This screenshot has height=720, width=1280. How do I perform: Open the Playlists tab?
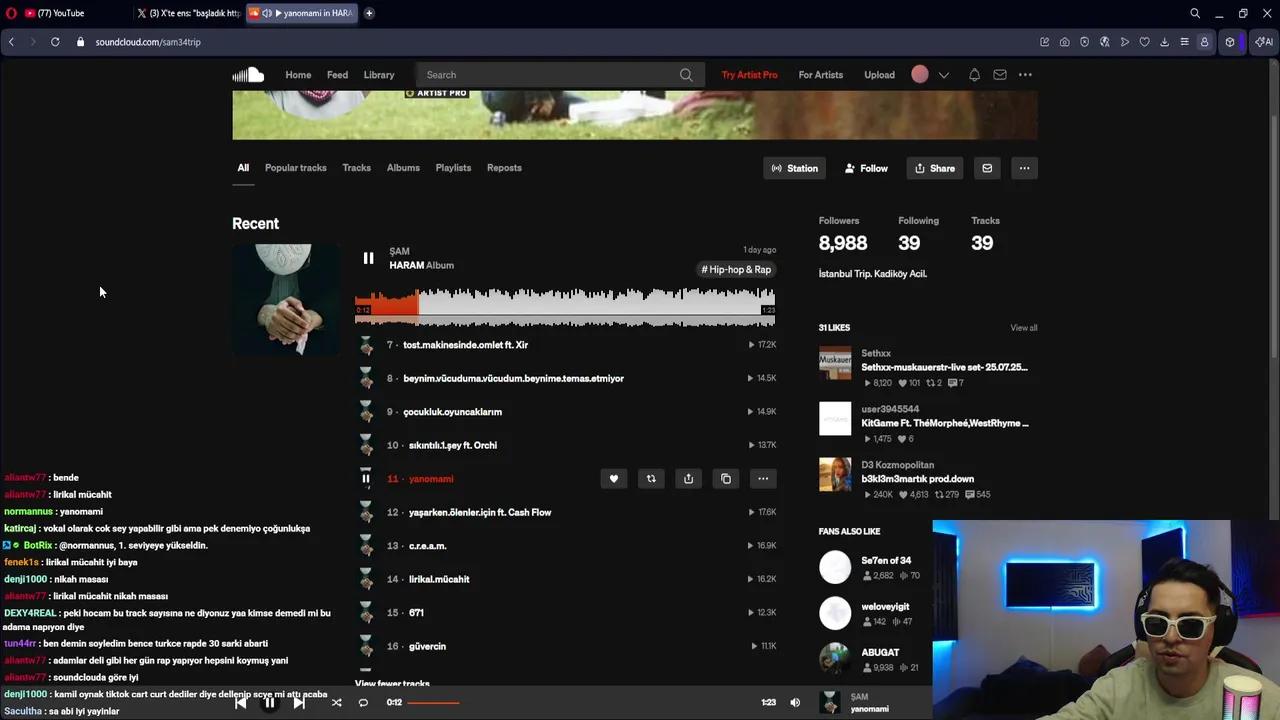tap(453, 168)
